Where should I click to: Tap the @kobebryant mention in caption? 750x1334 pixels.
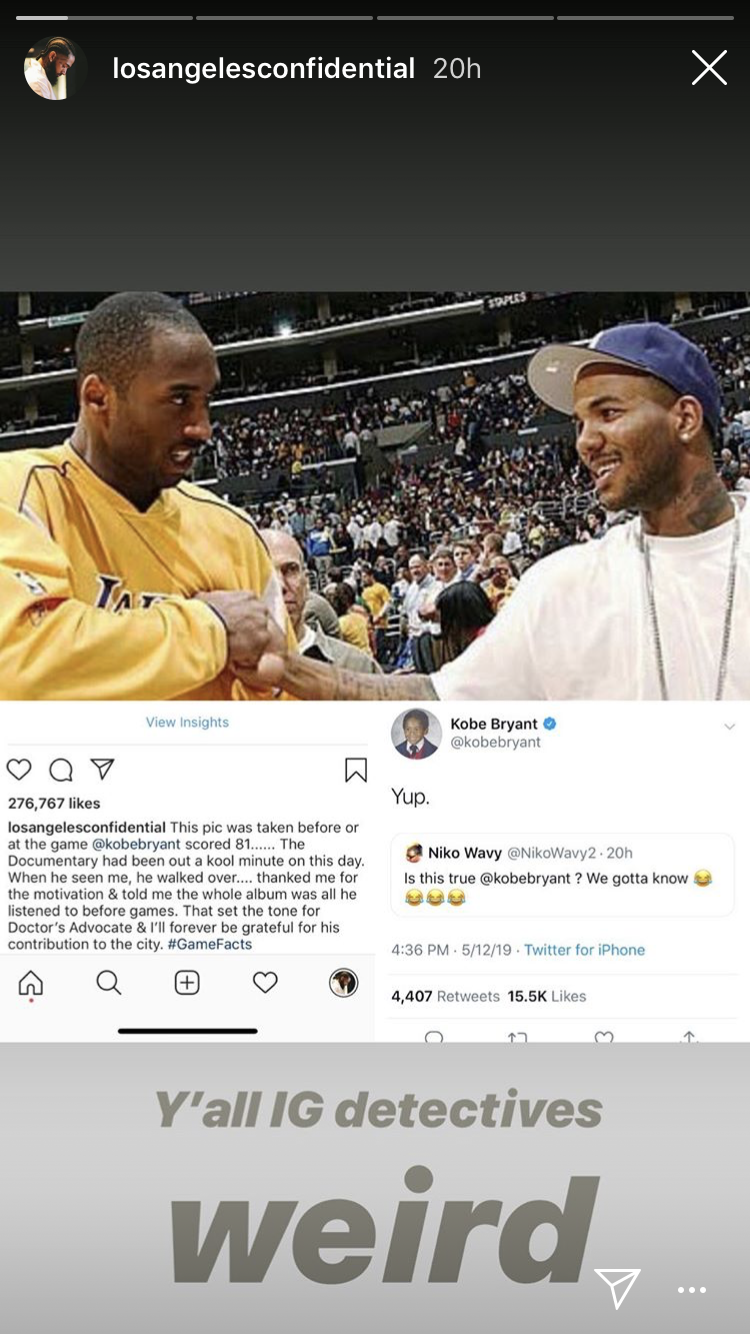pyautogui.click(x=137, y=844)
